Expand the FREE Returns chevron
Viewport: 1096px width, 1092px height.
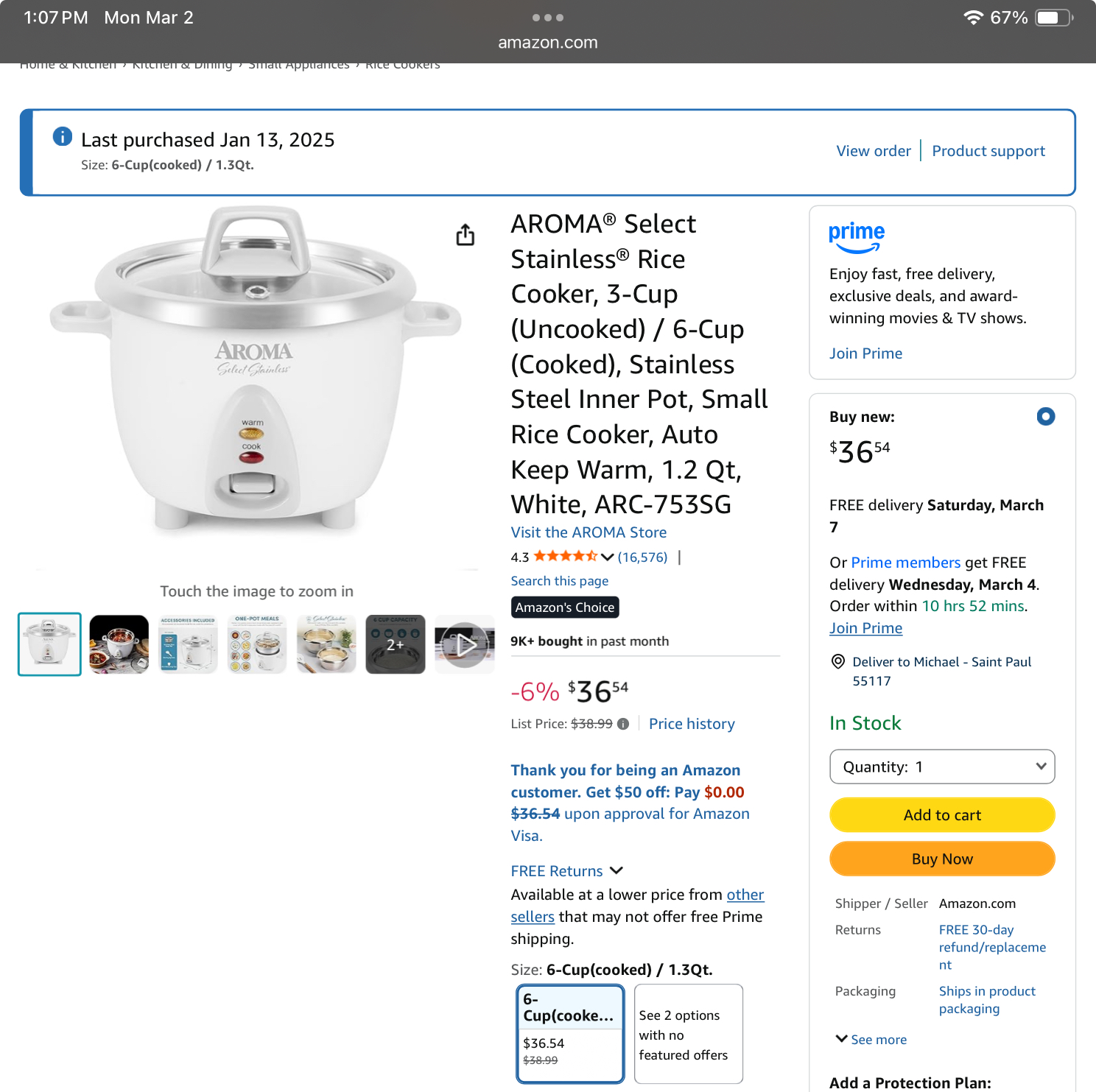pyautogui.click(x=616, y=870)
